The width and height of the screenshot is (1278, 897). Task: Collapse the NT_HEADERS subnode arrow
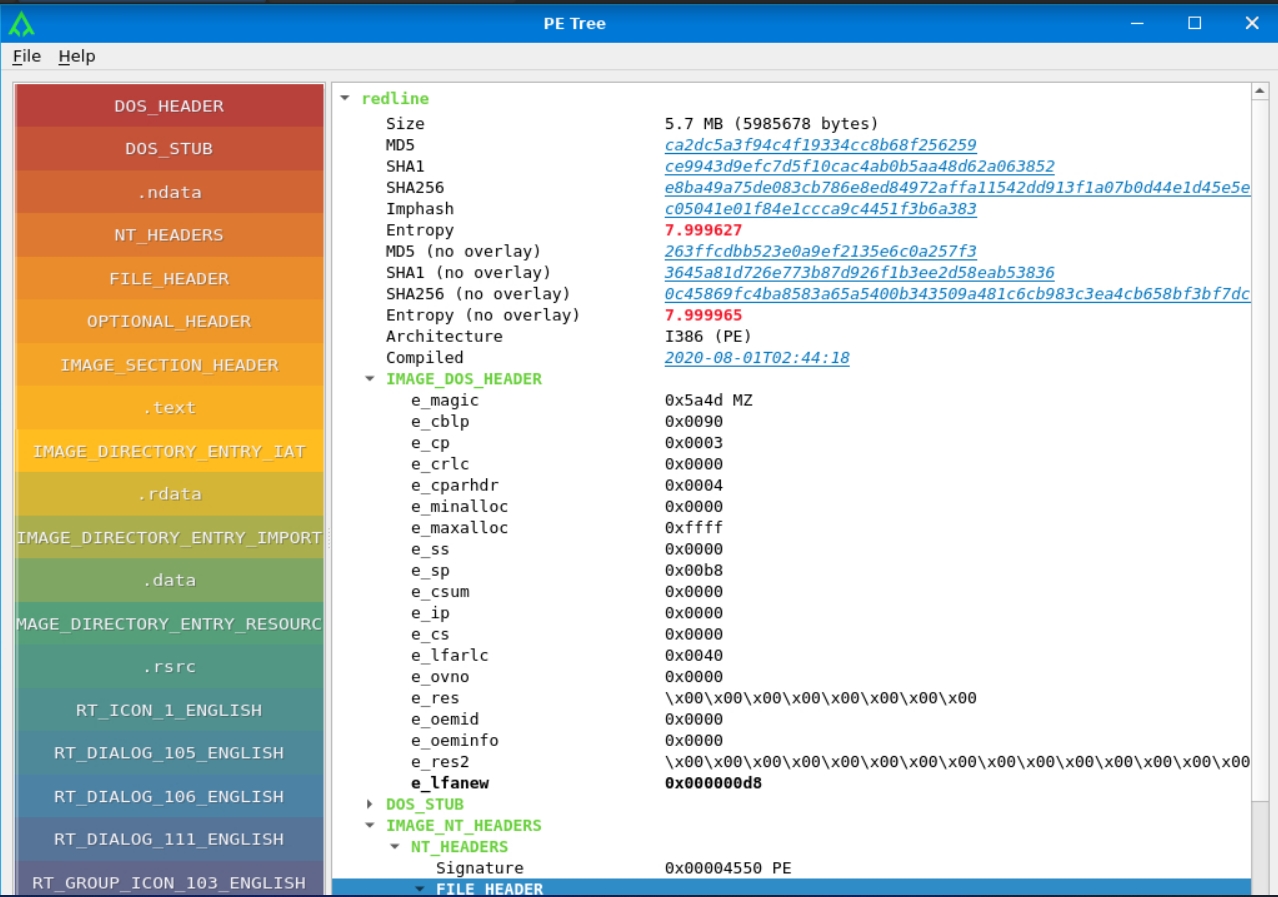click(x=395, y=847)
